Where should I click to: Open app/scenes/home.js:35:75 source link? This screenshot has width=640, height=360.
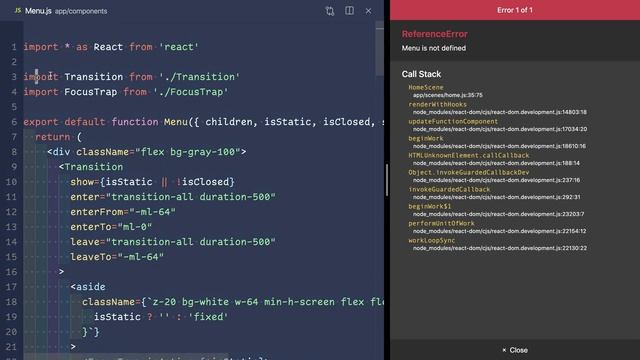pos(448,95)
